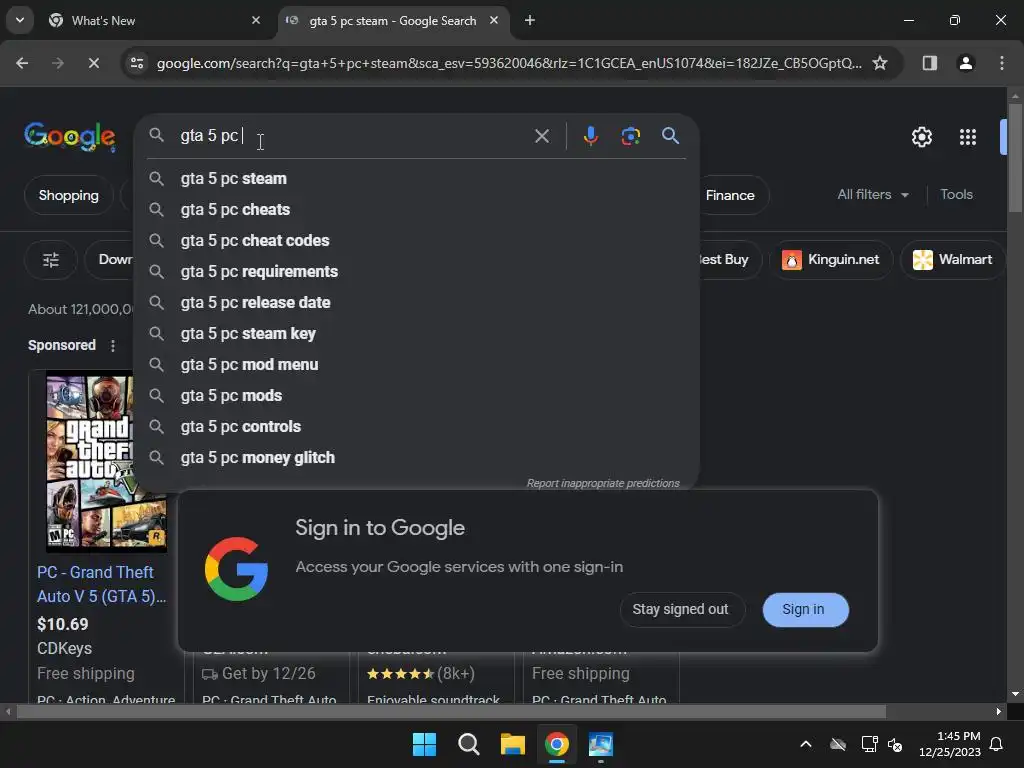
Task: View site information icon in address bar
Action: 136,63
